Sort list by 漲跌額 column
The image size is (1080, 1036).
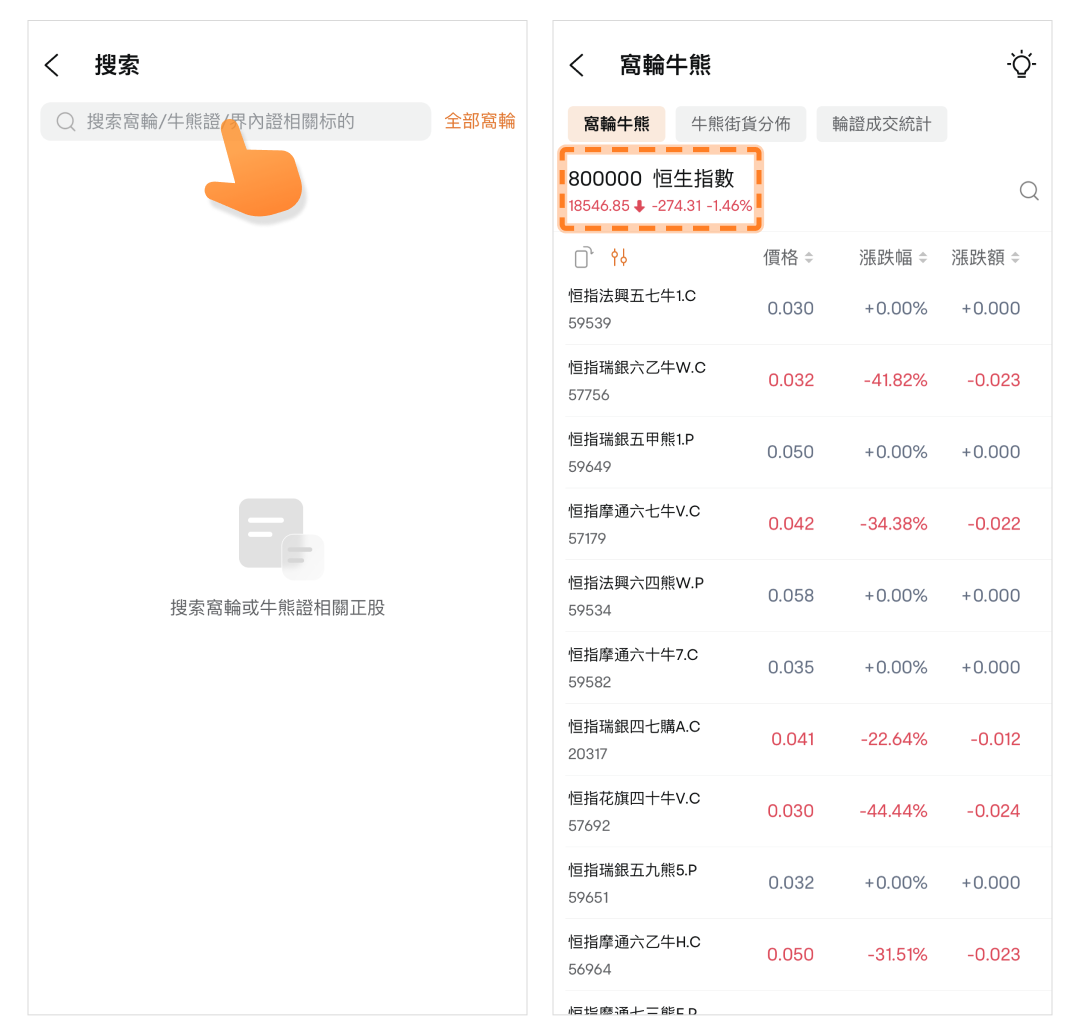[x=985, y=258]
